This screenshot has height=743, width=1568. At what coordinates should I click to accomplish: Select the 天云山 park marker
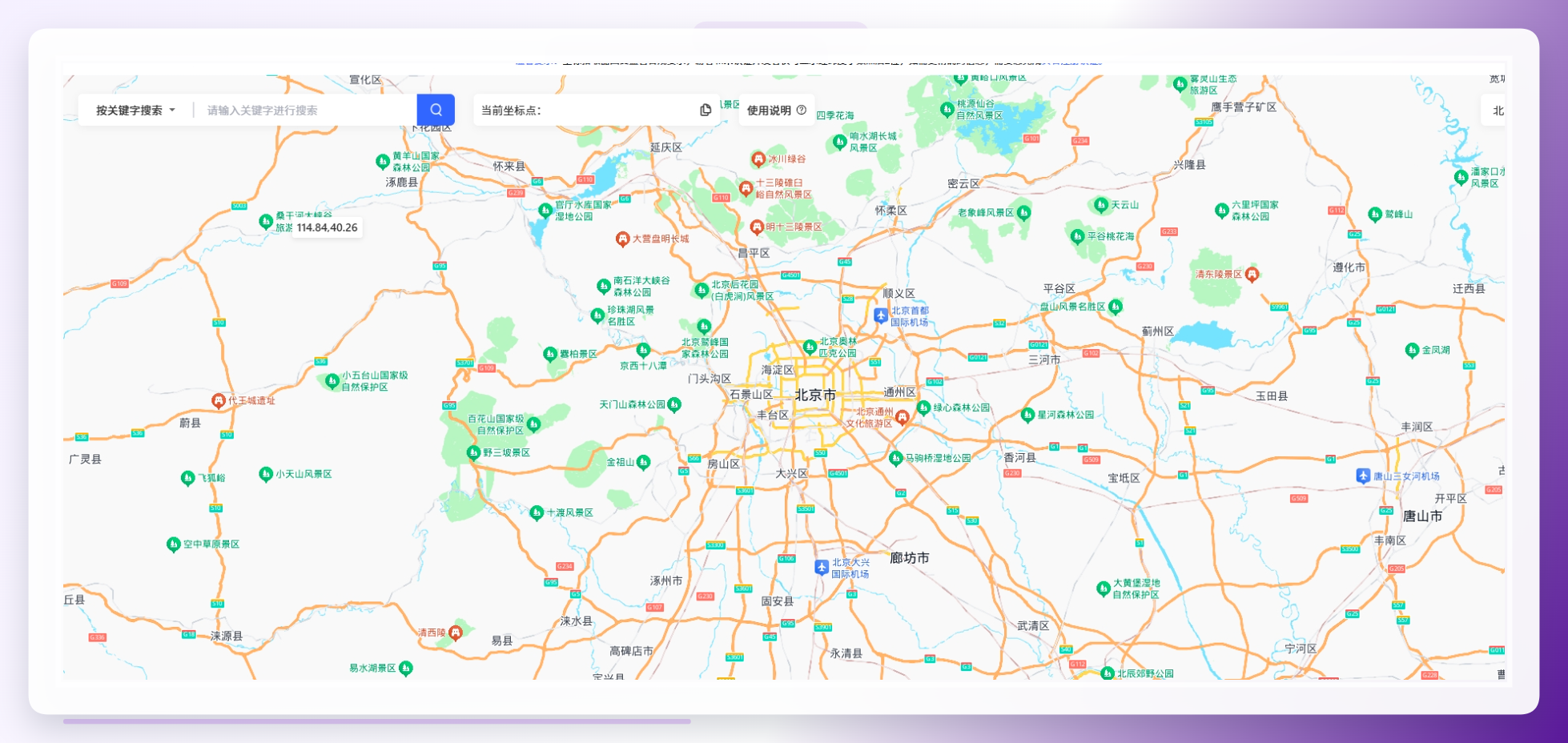1101,205
